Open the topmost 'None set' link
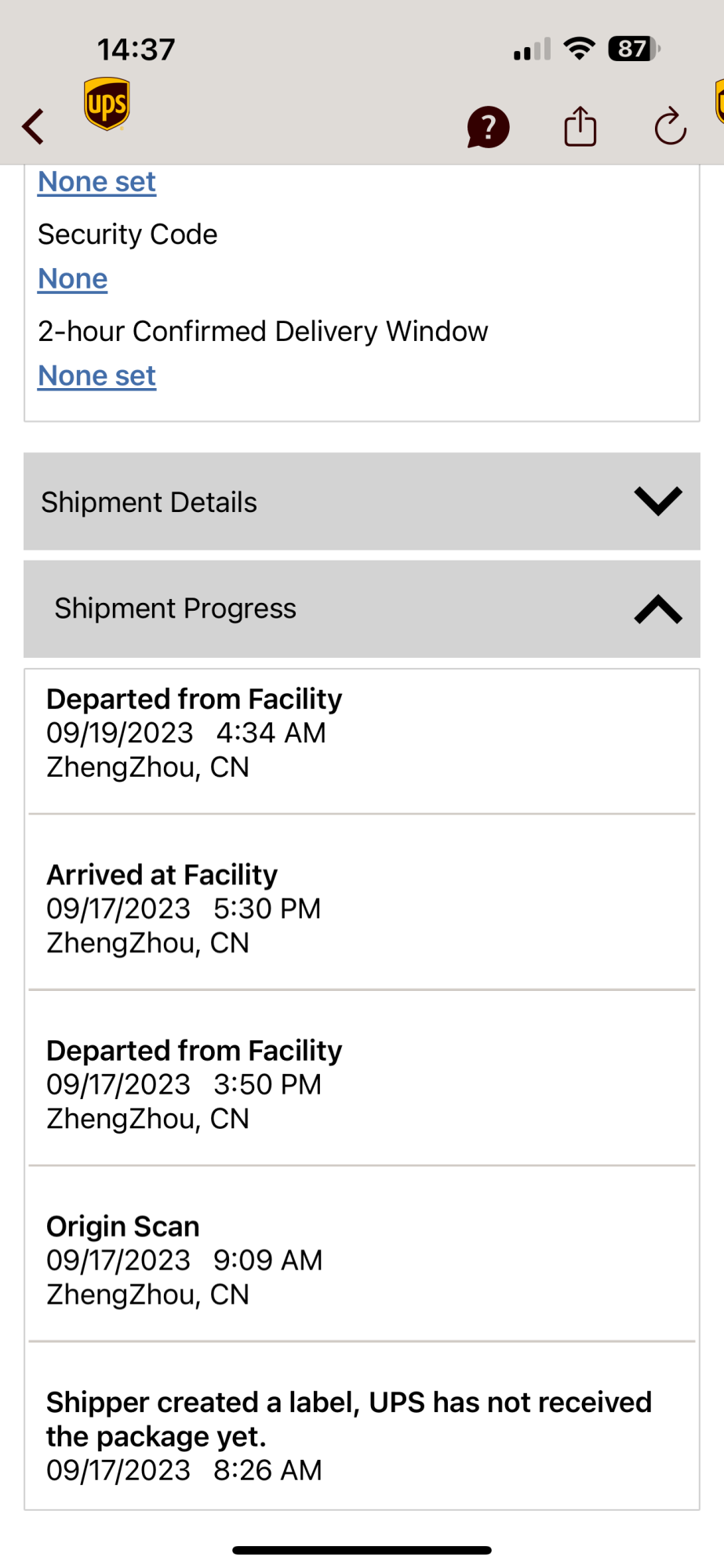The height and width of the screenshot is (1568, 724). (x=97, y=182)
